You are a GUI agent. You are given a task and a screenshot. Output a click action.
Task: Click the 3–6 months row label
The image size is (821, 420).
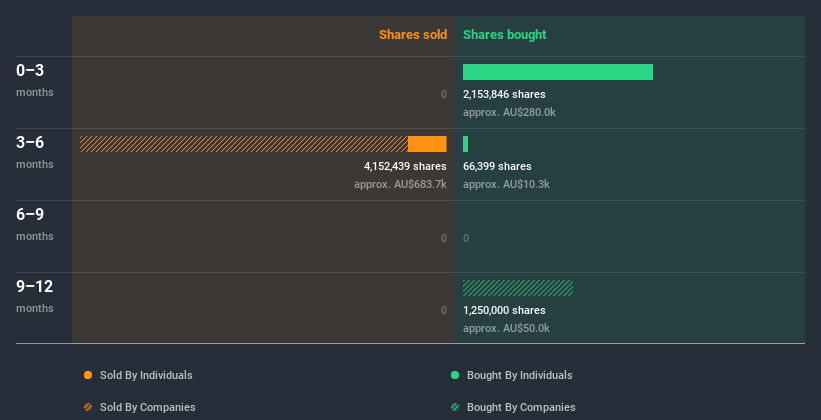pyautogui.click(x=35, y=152)
